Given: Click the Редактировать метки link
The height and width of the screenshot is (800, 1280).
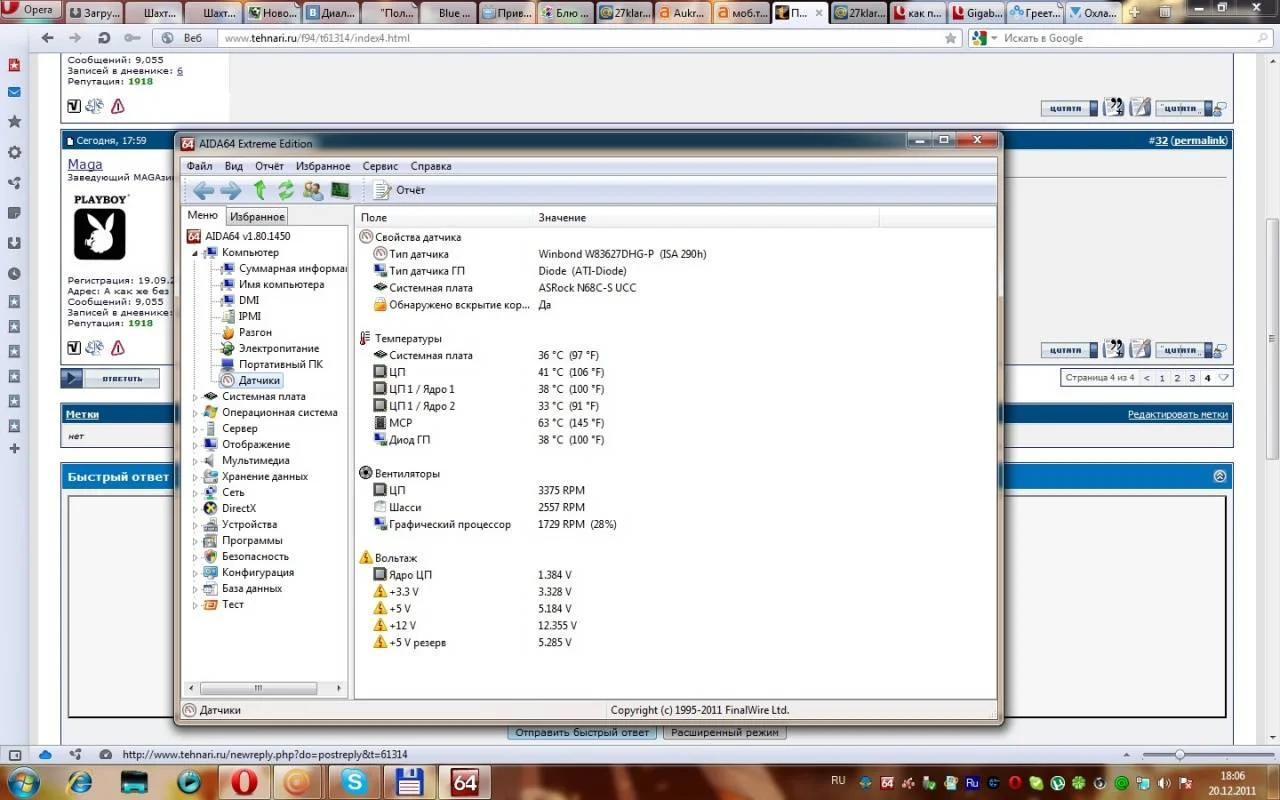Looking at the screenshot, I should 1177,414.
